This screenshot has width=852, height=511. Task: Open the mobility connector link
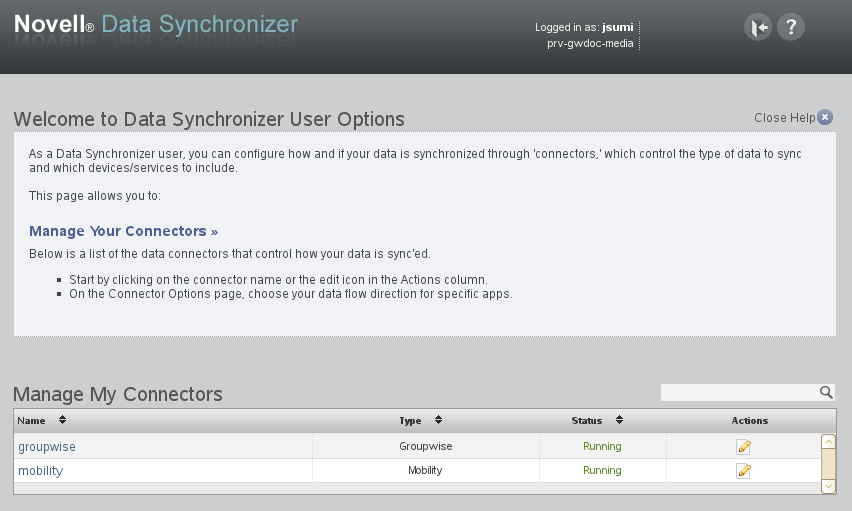pyautogui.click(x=41, y=471)
